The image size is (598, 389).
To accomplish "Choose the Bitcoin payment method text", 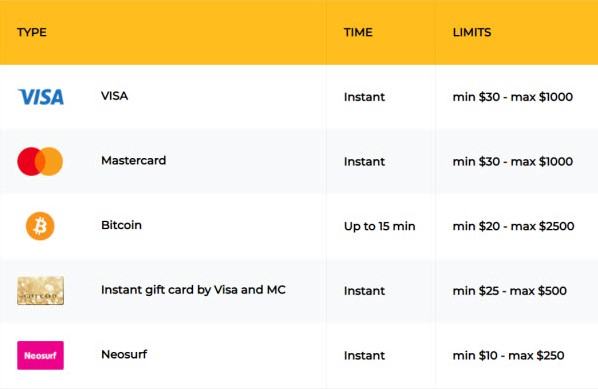I will (121, 225).
